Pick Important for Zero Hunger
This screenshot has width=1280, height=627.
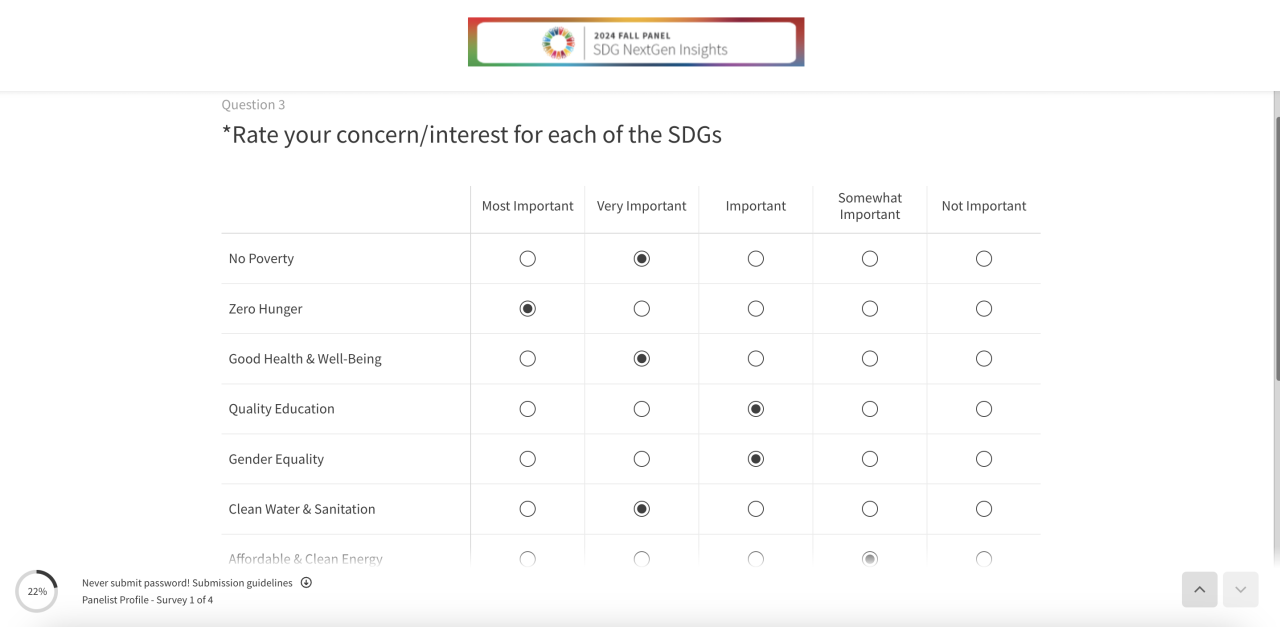tap(756, 309)
